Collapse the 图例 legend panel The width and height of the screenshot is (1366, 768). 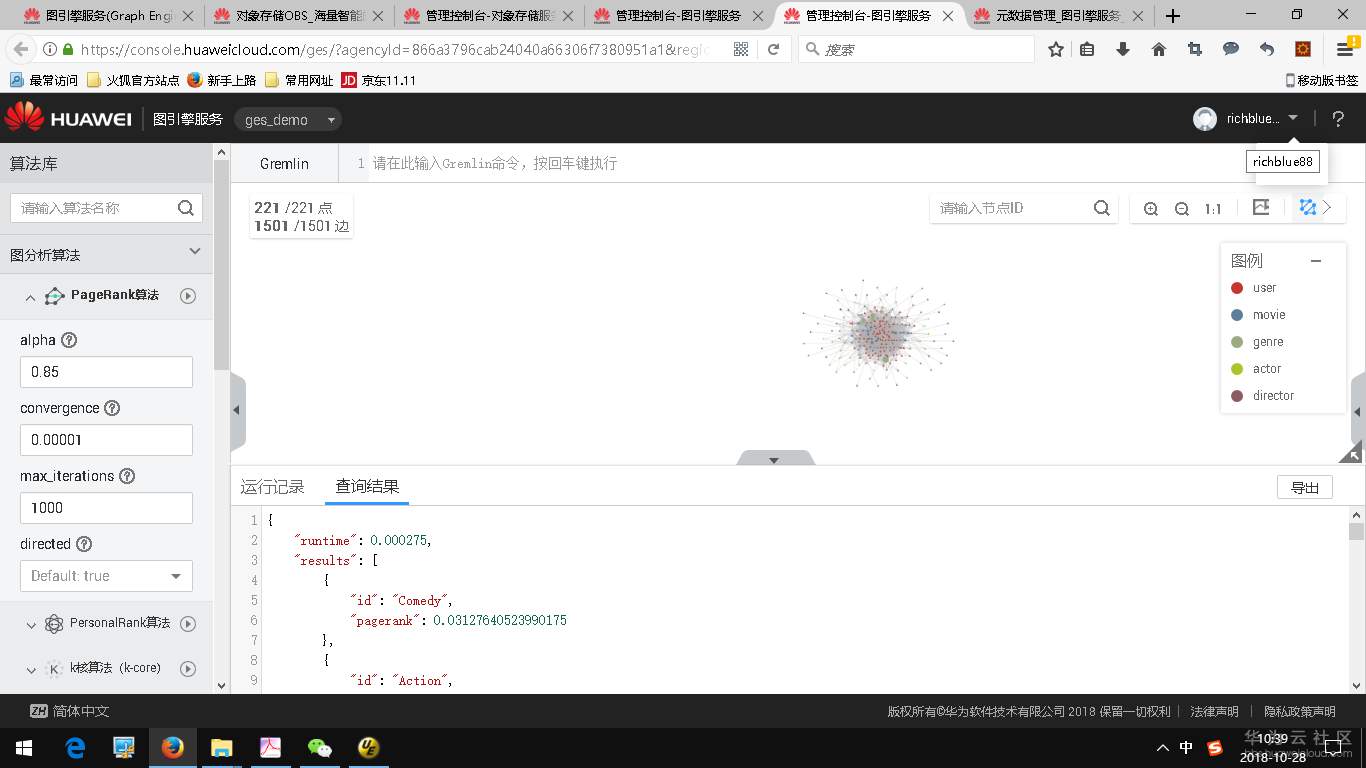[1315, 260]
